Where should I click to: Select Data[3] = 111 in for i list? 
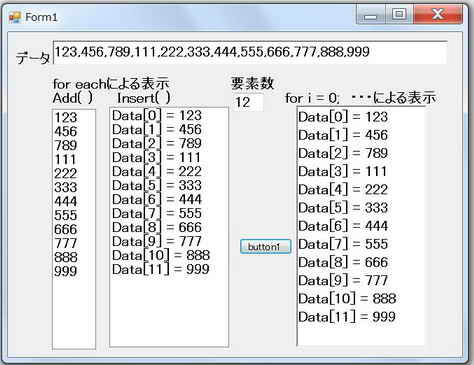(x=343, y=172)
